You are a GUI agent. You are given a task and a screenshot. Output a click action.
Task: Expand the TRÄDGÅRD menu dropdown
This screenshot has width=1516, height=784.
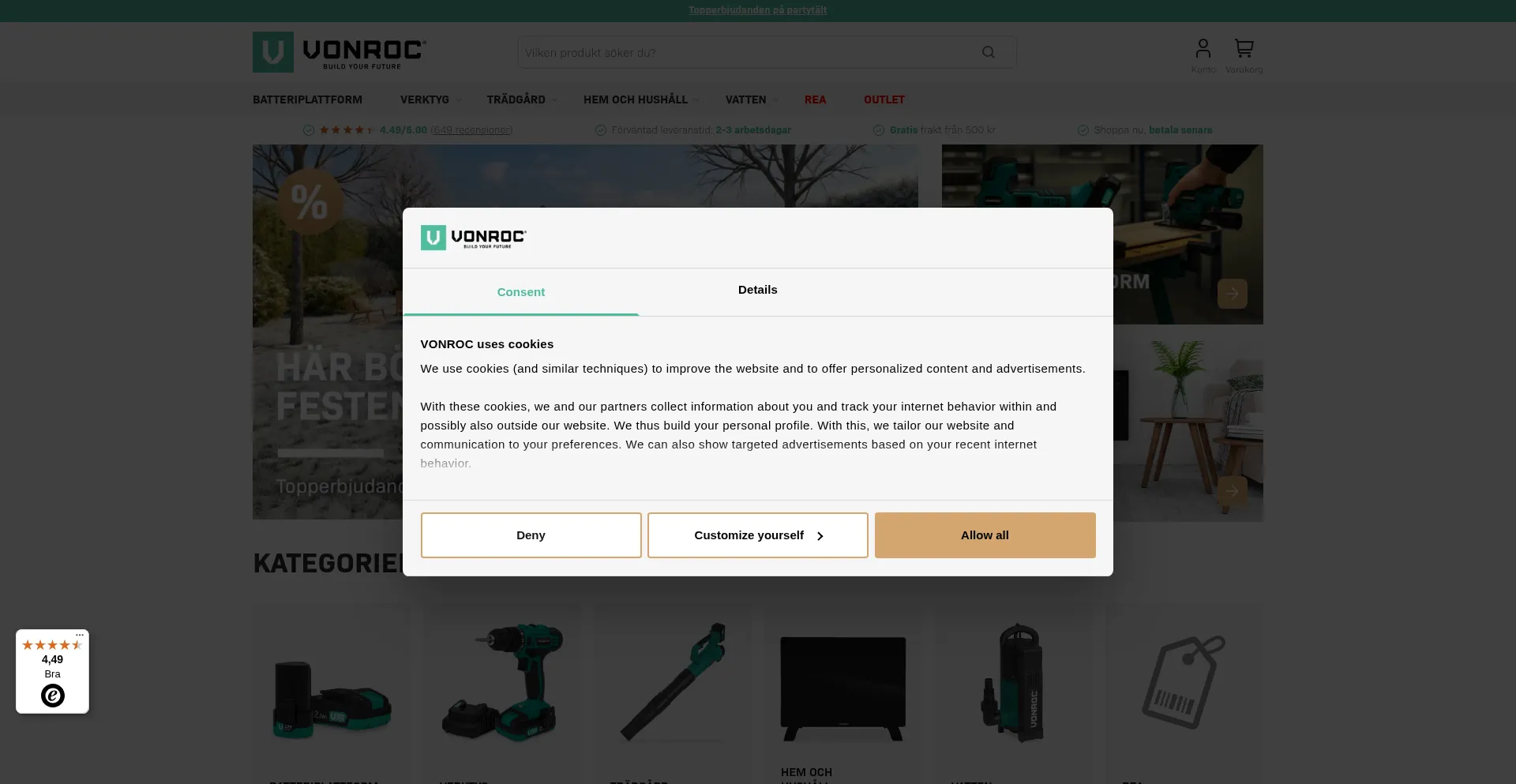point(522,99)
